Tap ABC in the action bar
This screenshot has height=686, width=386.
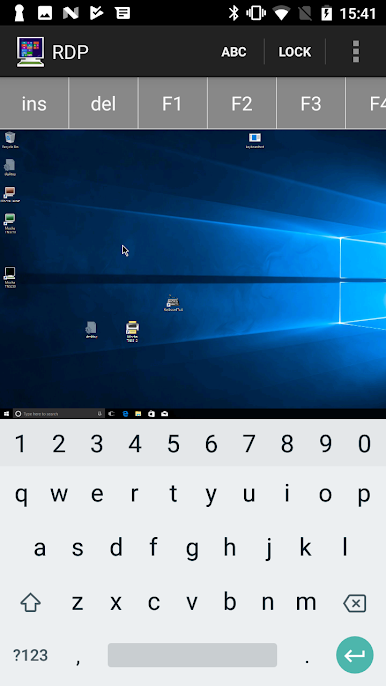click(234, 52)
